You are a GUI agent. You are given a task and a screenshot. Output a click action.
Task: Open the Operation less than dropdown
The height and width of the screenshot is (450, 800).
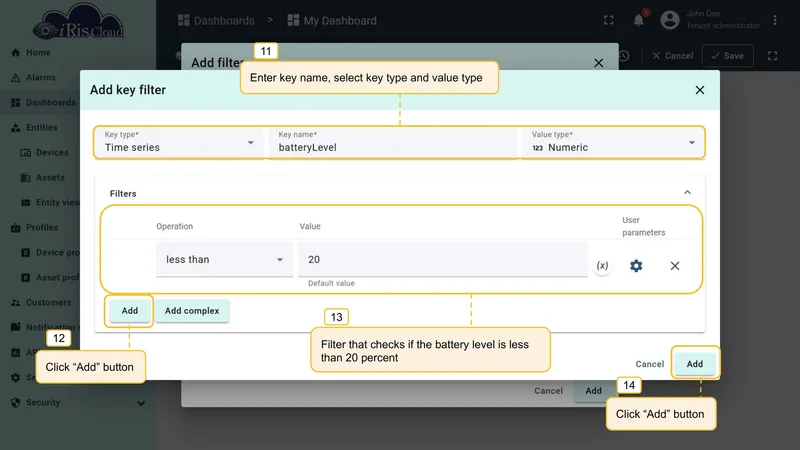tap(224, 259)
